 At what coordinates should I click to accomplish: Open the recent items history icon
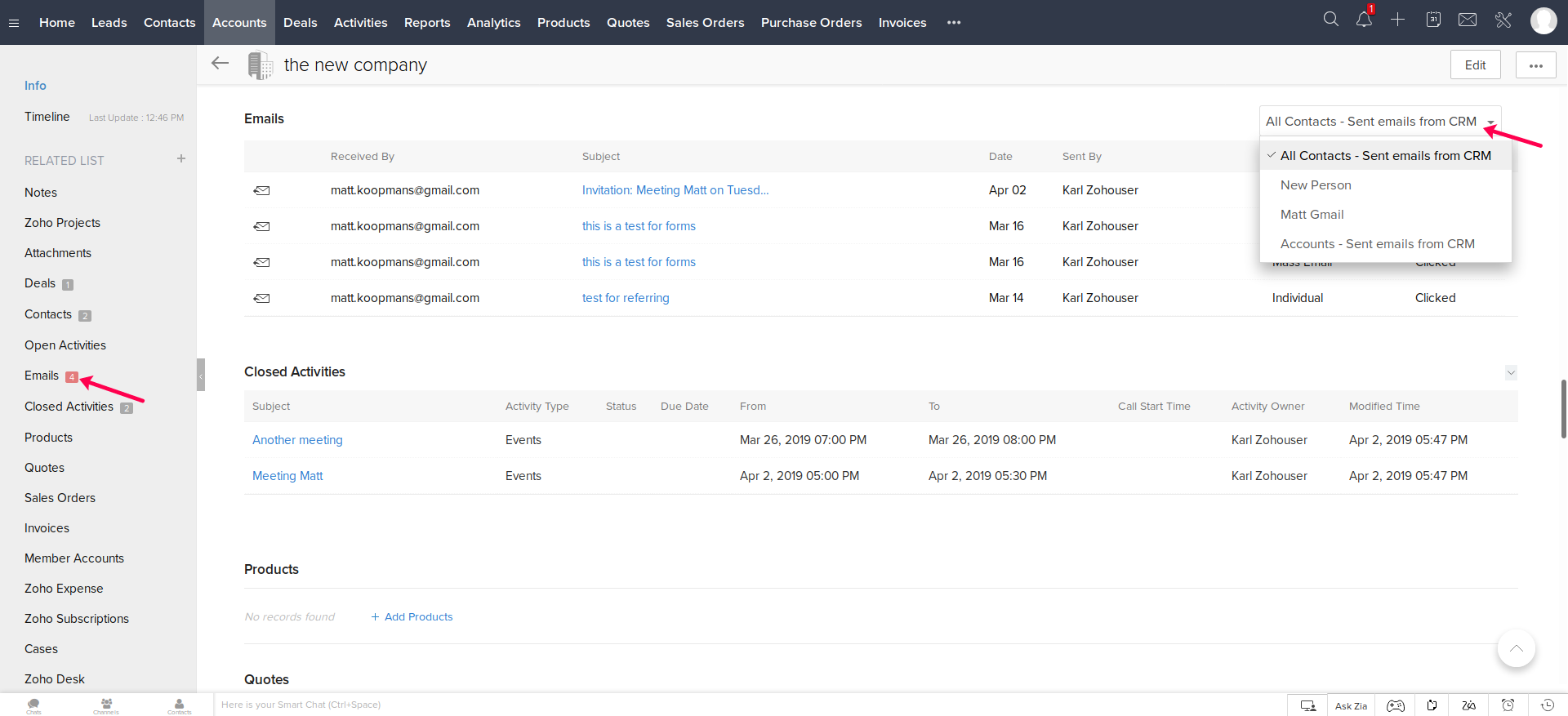click(x=1548, y=705)
